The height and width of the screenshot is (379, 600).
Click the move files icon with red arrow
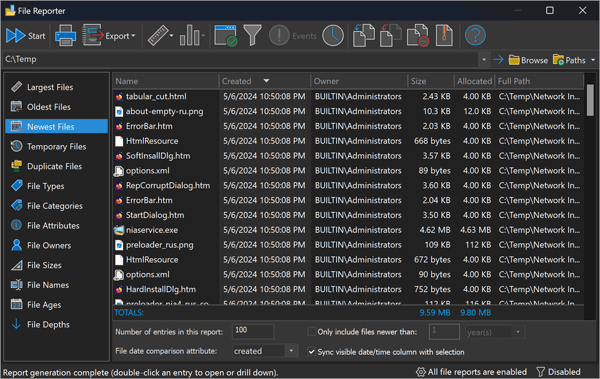click(390, 36)
